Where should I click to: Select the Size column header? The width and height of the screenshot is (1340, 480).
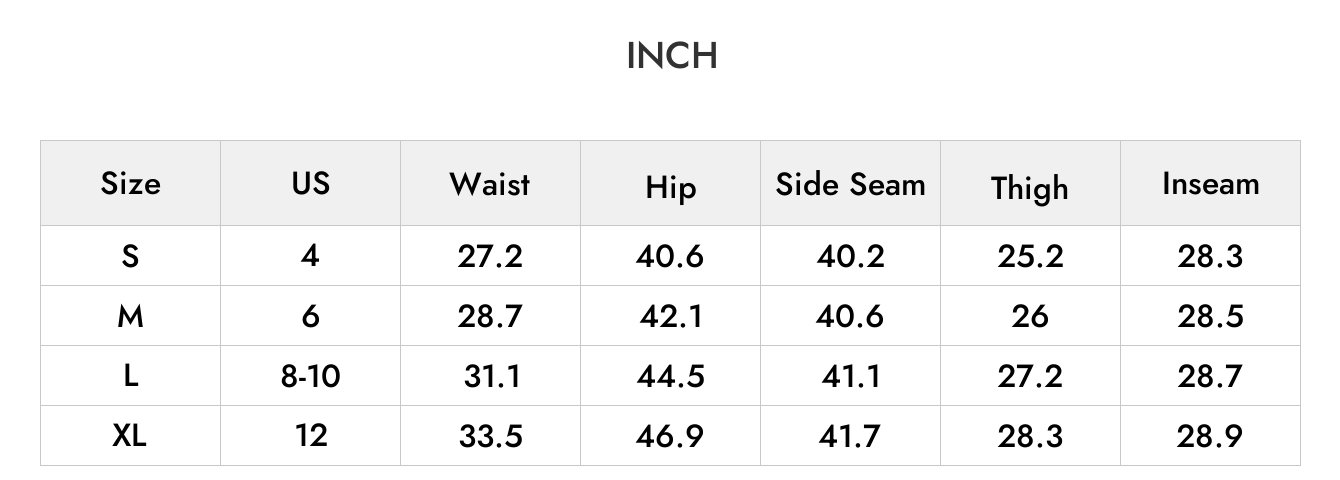coord(130,184)
